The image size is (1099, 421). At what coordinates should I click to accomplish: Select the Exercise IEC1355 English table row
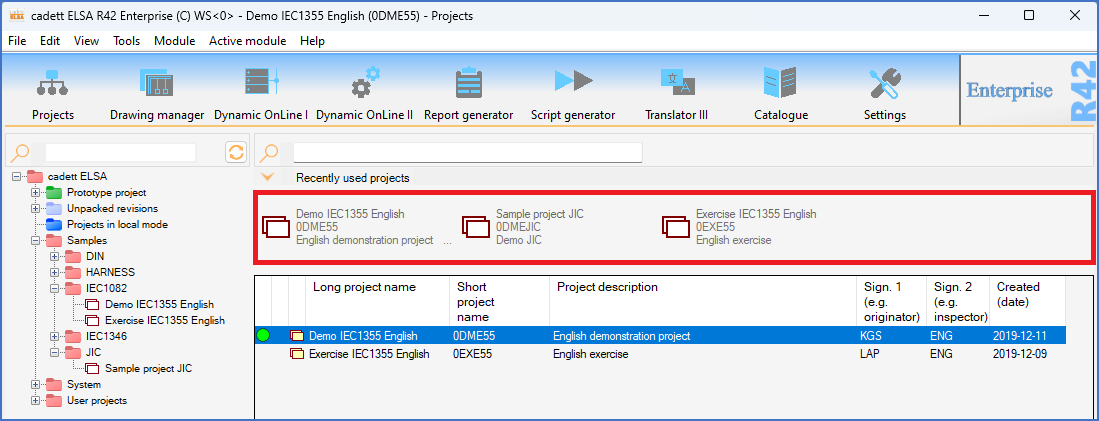[660, 354]
